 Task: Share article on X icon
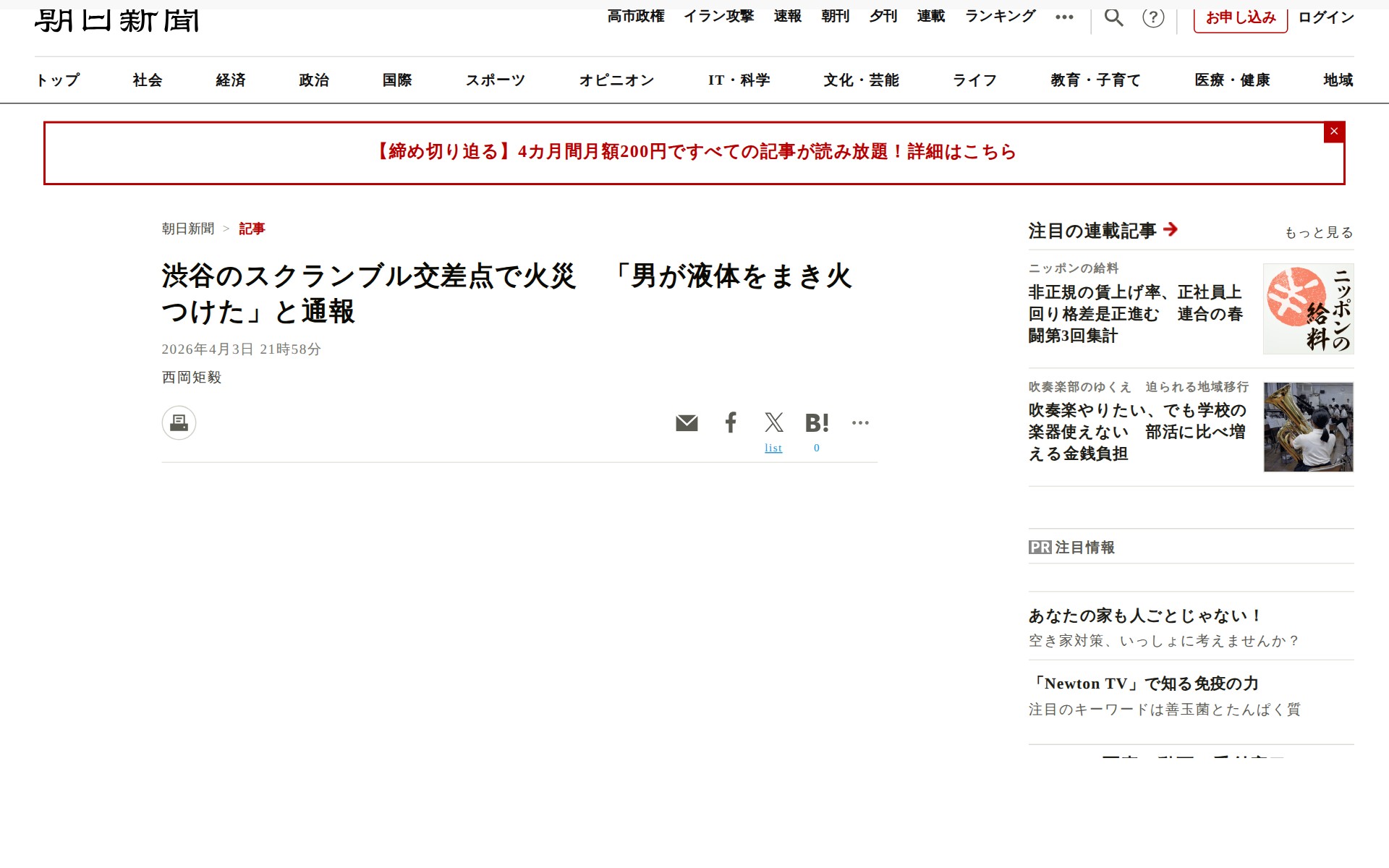tap(773, 422)
